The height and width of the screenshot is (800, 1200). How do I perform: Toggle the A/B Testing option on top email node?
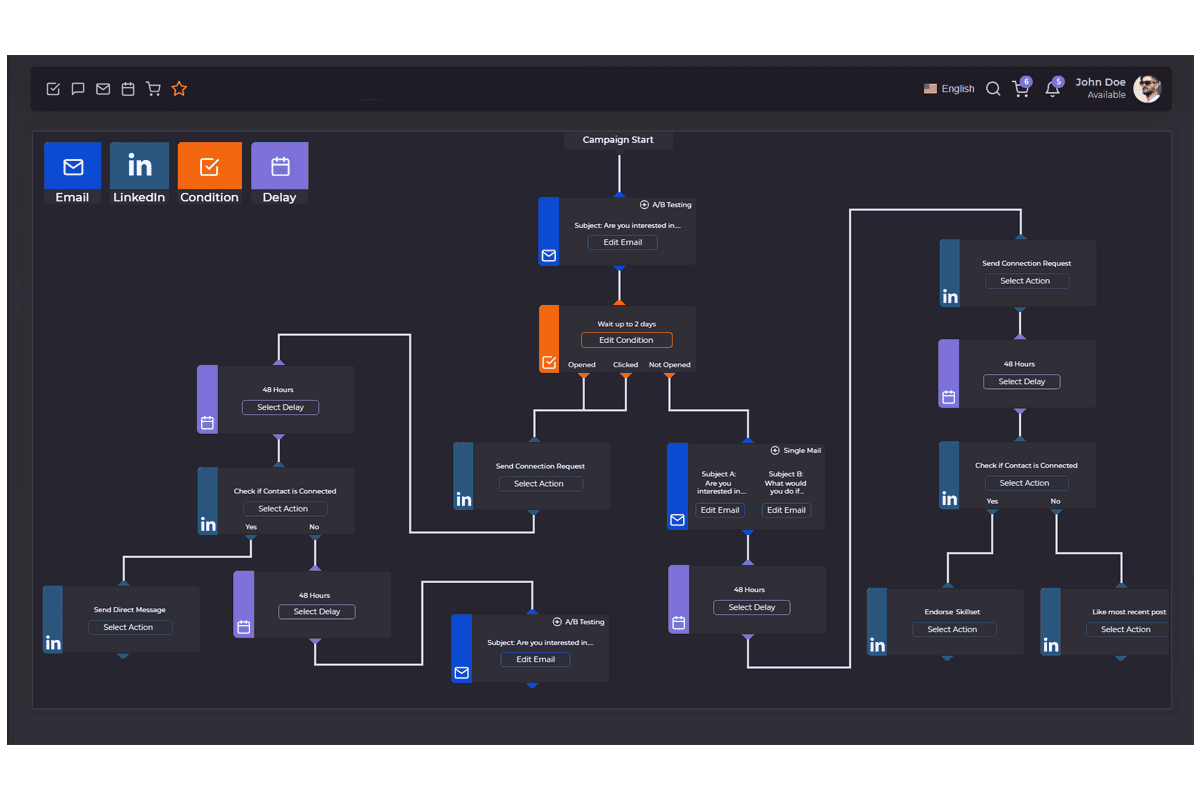(666, 205)
